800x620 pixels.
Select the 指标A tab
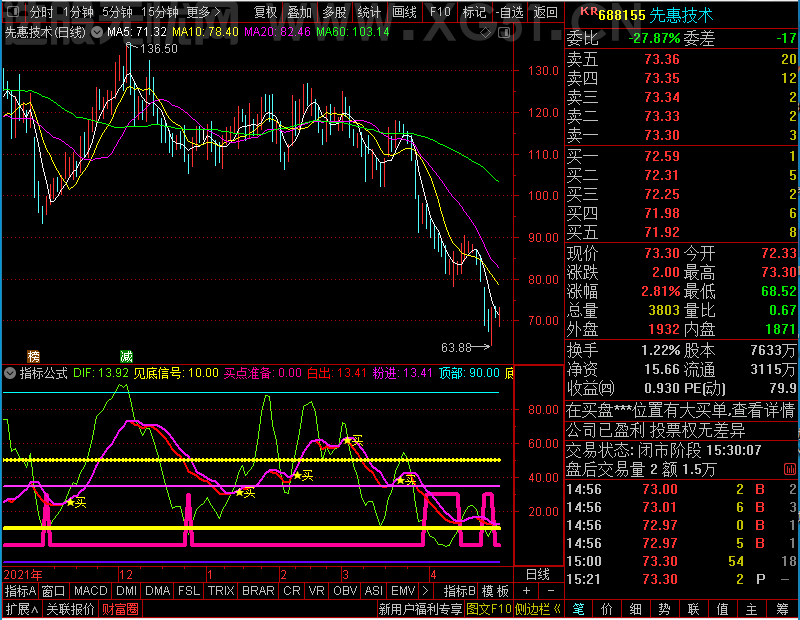(20, 591)
